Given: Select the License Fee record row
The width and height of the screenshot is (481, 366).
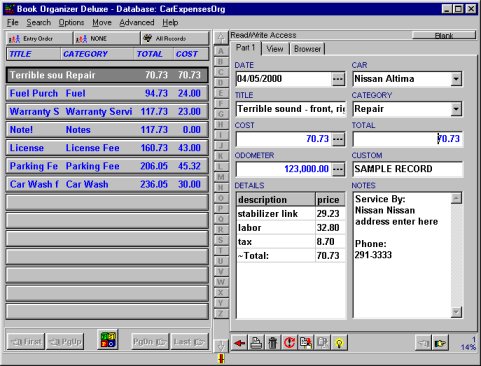Looking at the screenshot, I should pos(107,148).
